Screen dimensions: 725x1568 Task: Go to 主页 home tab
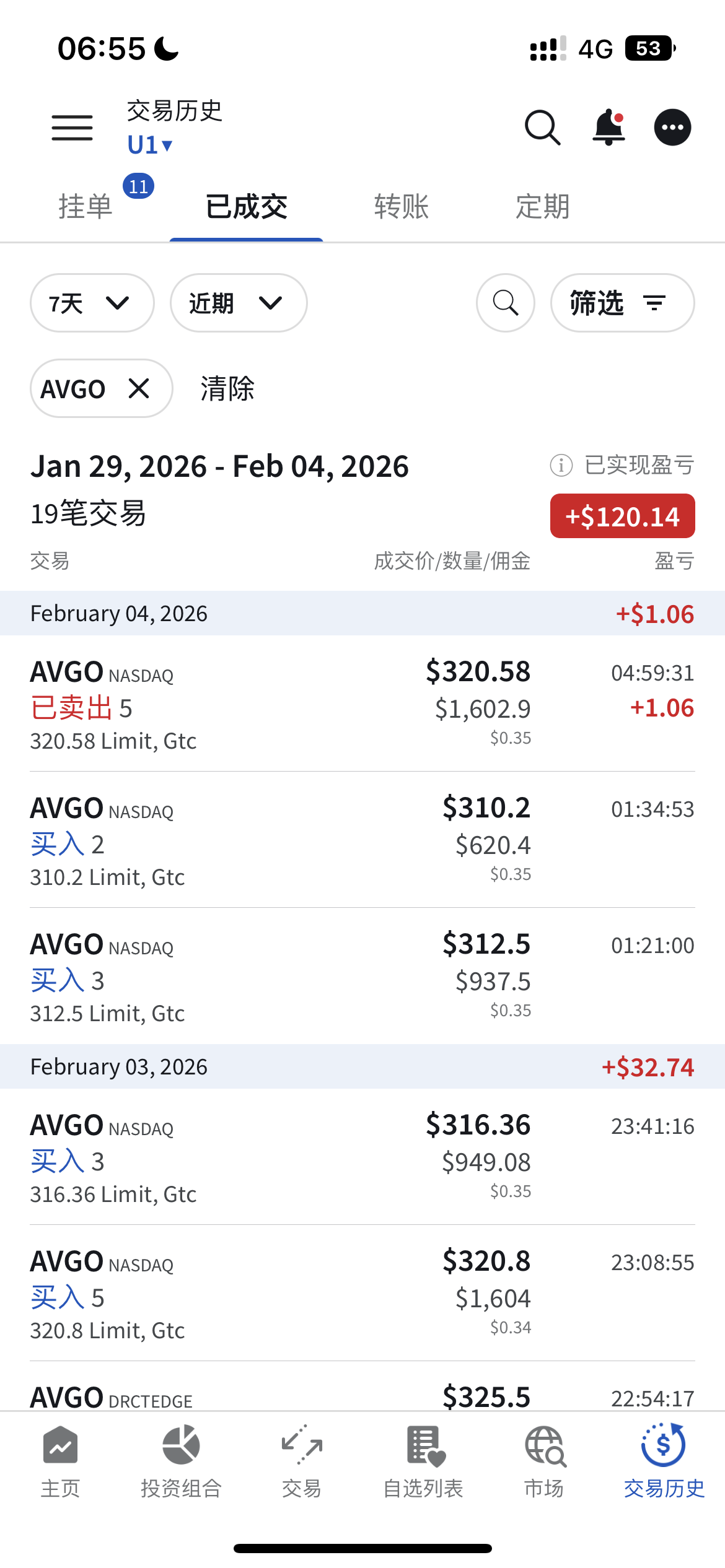pos(60,1460)
